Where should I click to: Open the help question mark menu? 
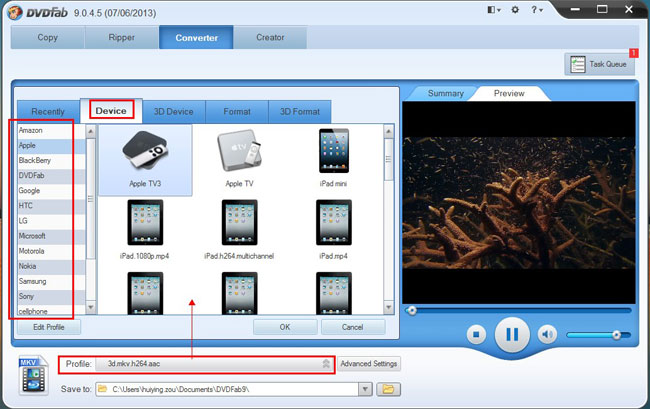tap(537, 10)
